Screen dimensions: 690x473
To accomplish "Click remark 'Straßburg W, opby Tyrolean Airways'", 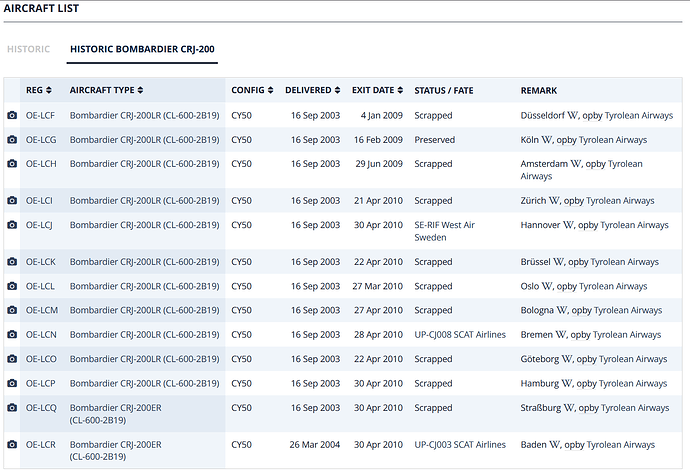I will (595, 408).
